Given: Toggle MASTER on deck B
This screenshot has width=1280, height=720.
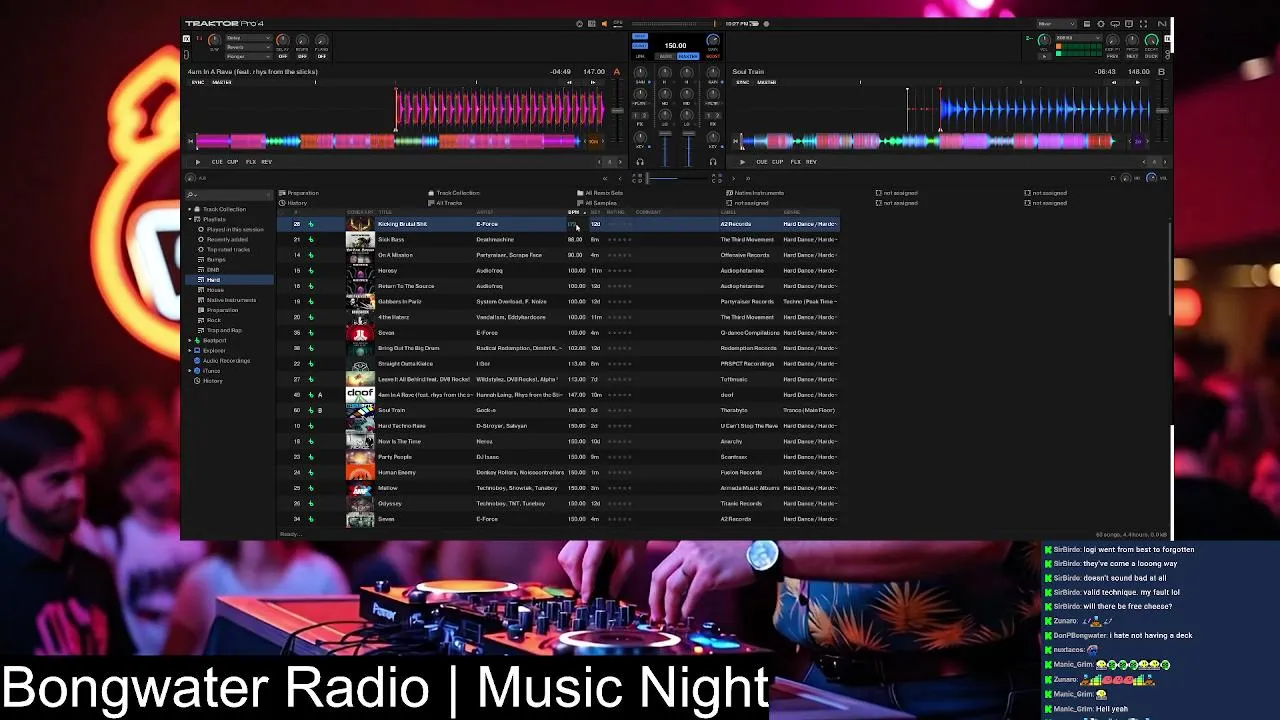Looking at the screenshot, I should [766, 82].
